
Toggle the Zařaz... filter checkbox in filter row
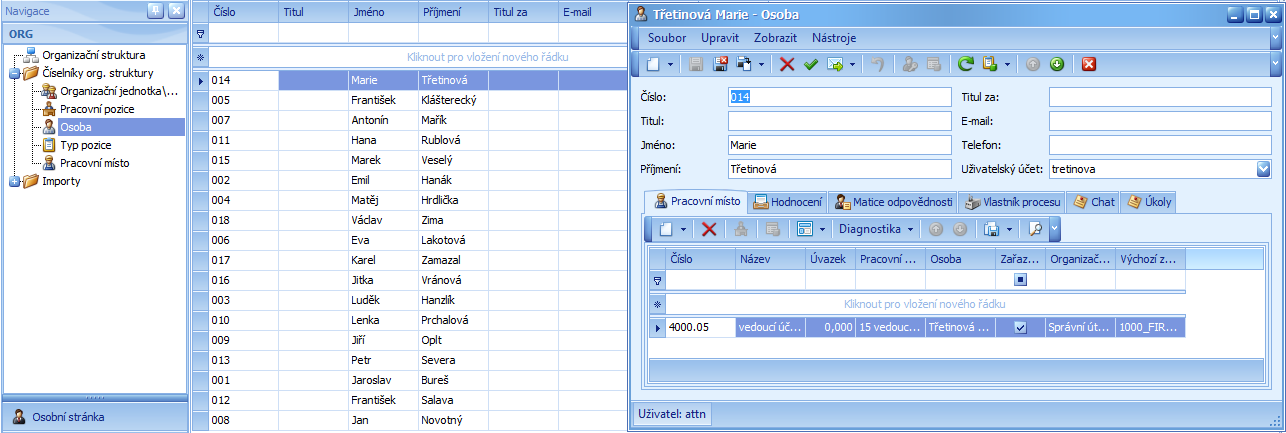click(1020, 280)
